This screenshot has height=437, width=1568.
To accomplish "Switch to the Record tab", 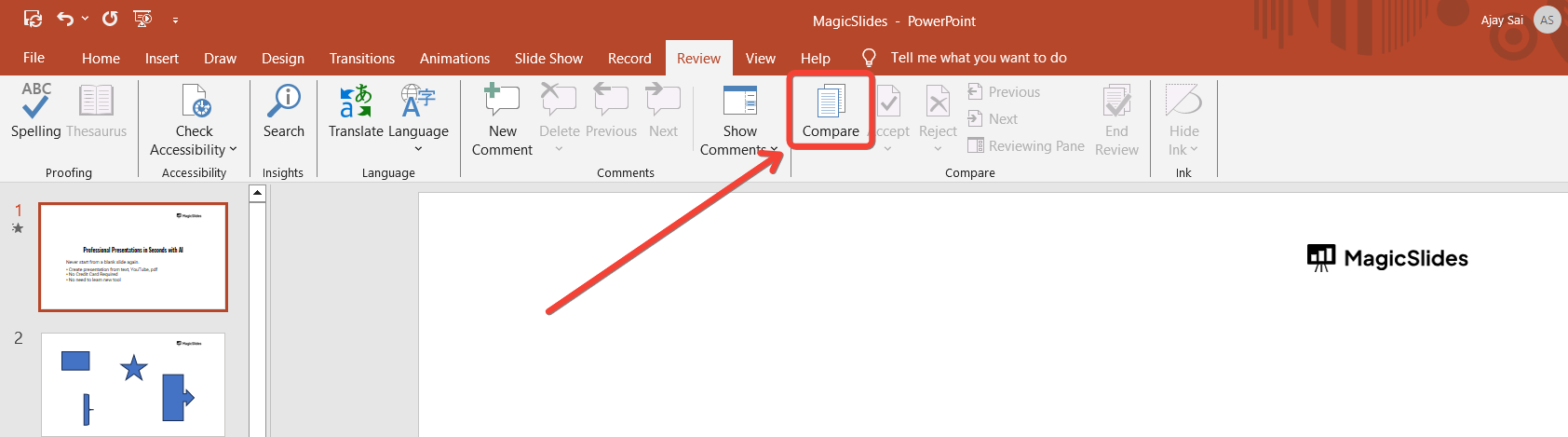I will [629, 58].
